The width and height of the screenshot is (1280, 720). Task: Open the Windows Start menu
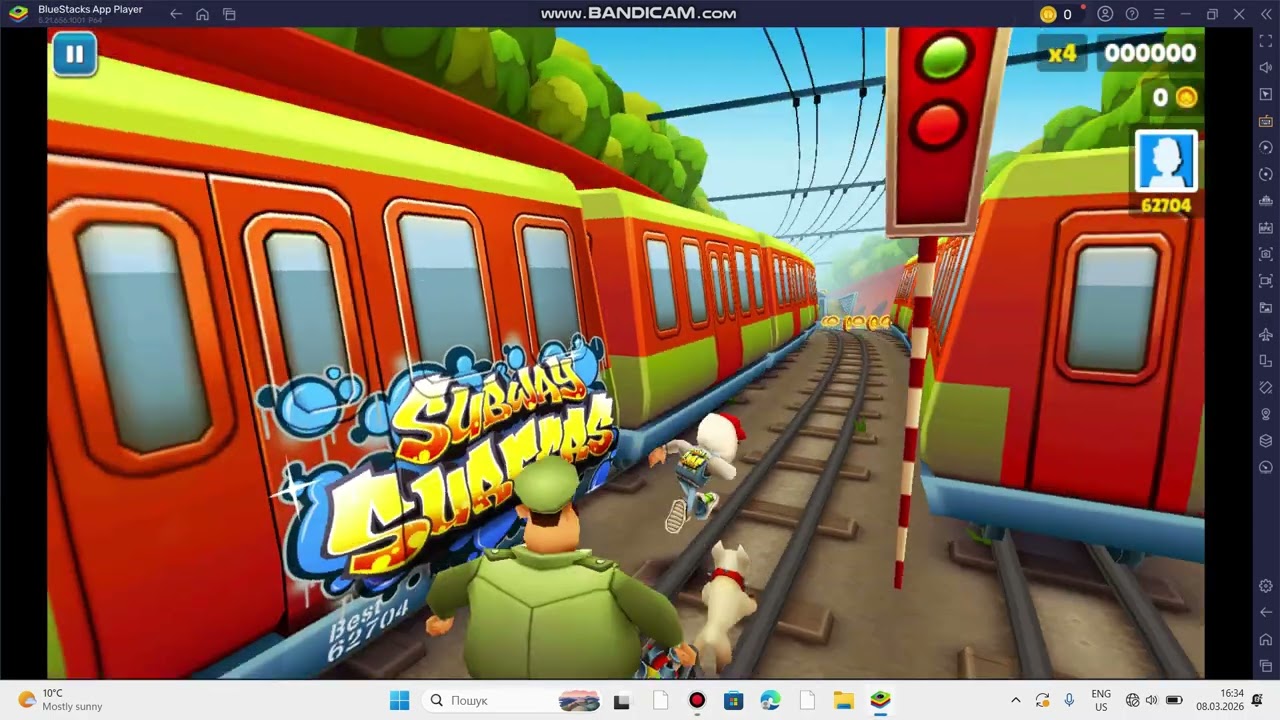click(399, 700)
